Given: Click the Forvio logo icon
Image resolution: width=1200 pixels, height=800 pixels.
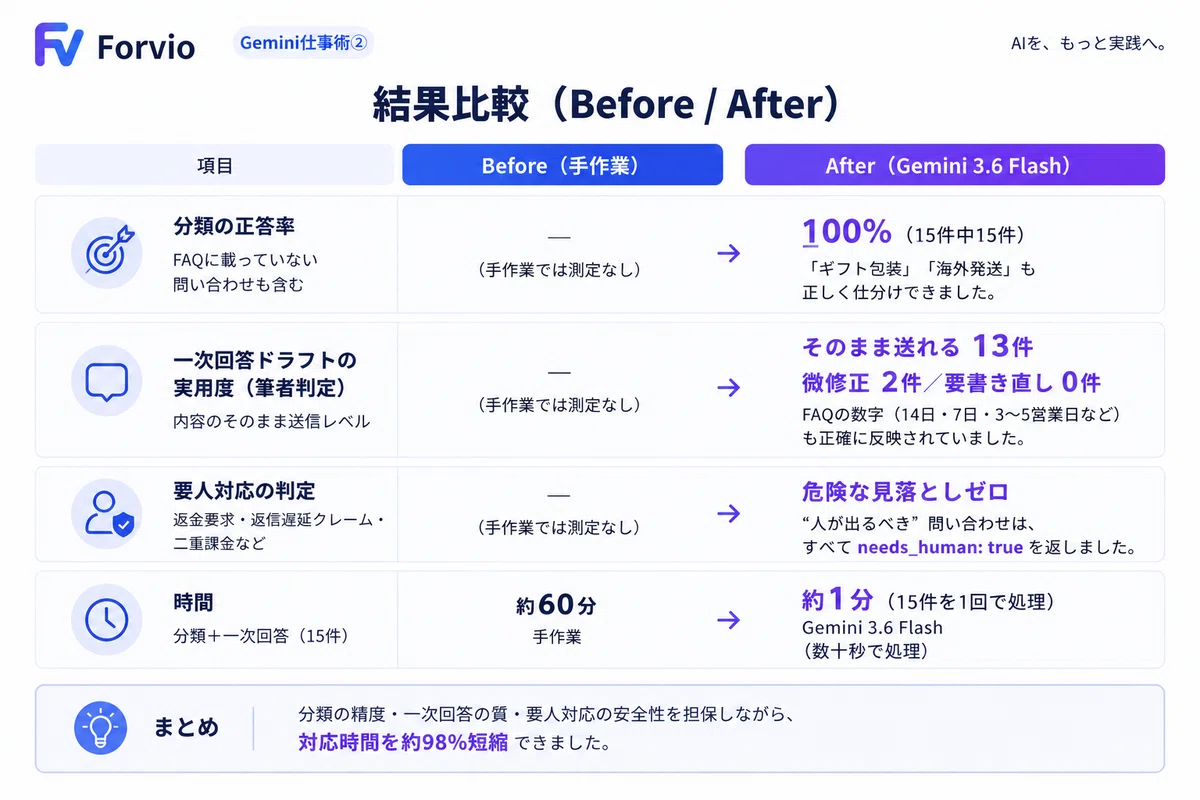Looking at the screenshot, I should [x=58, y=44].
